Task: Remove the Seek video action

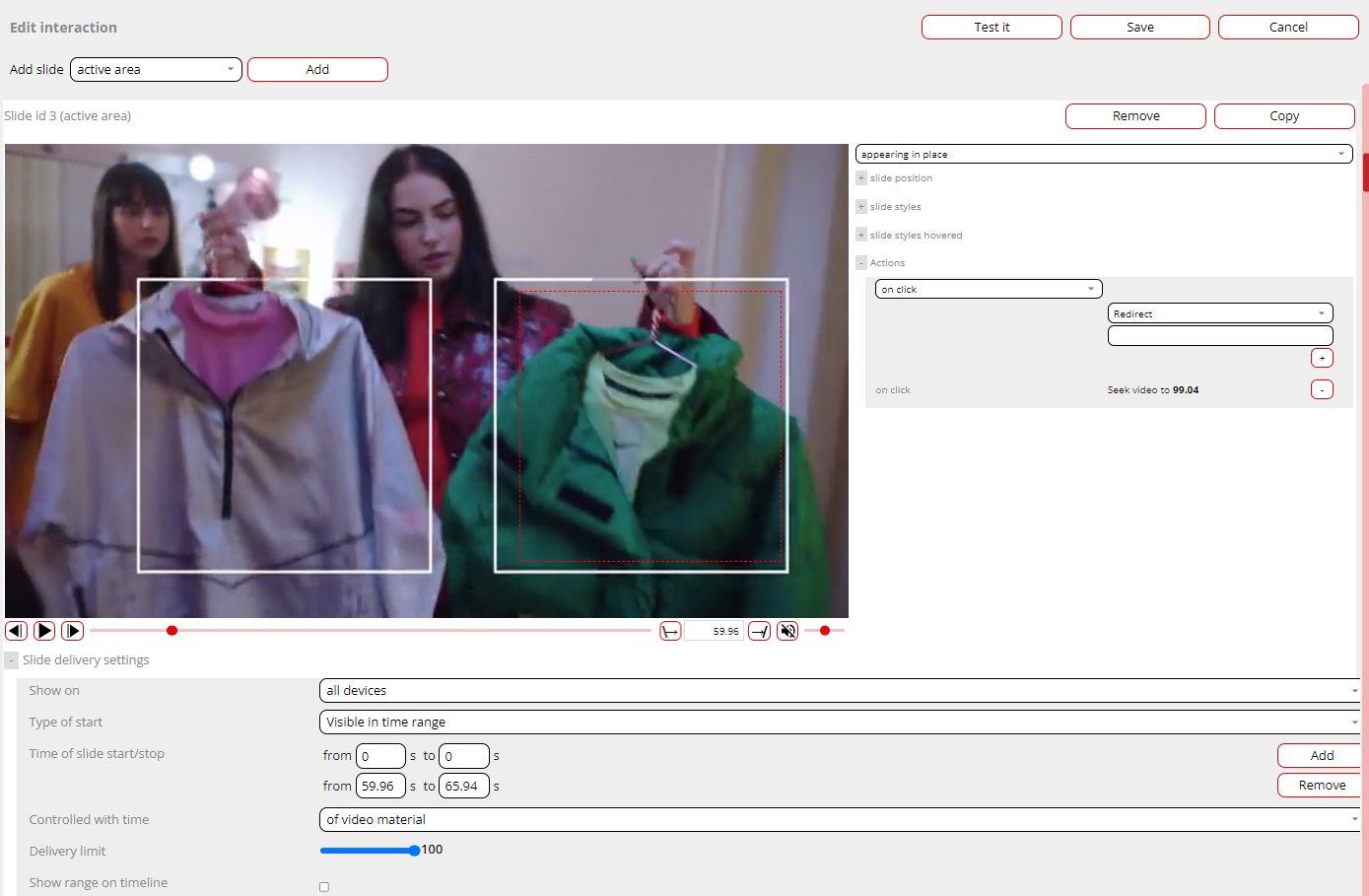Action: click(x=1322, y=389)
